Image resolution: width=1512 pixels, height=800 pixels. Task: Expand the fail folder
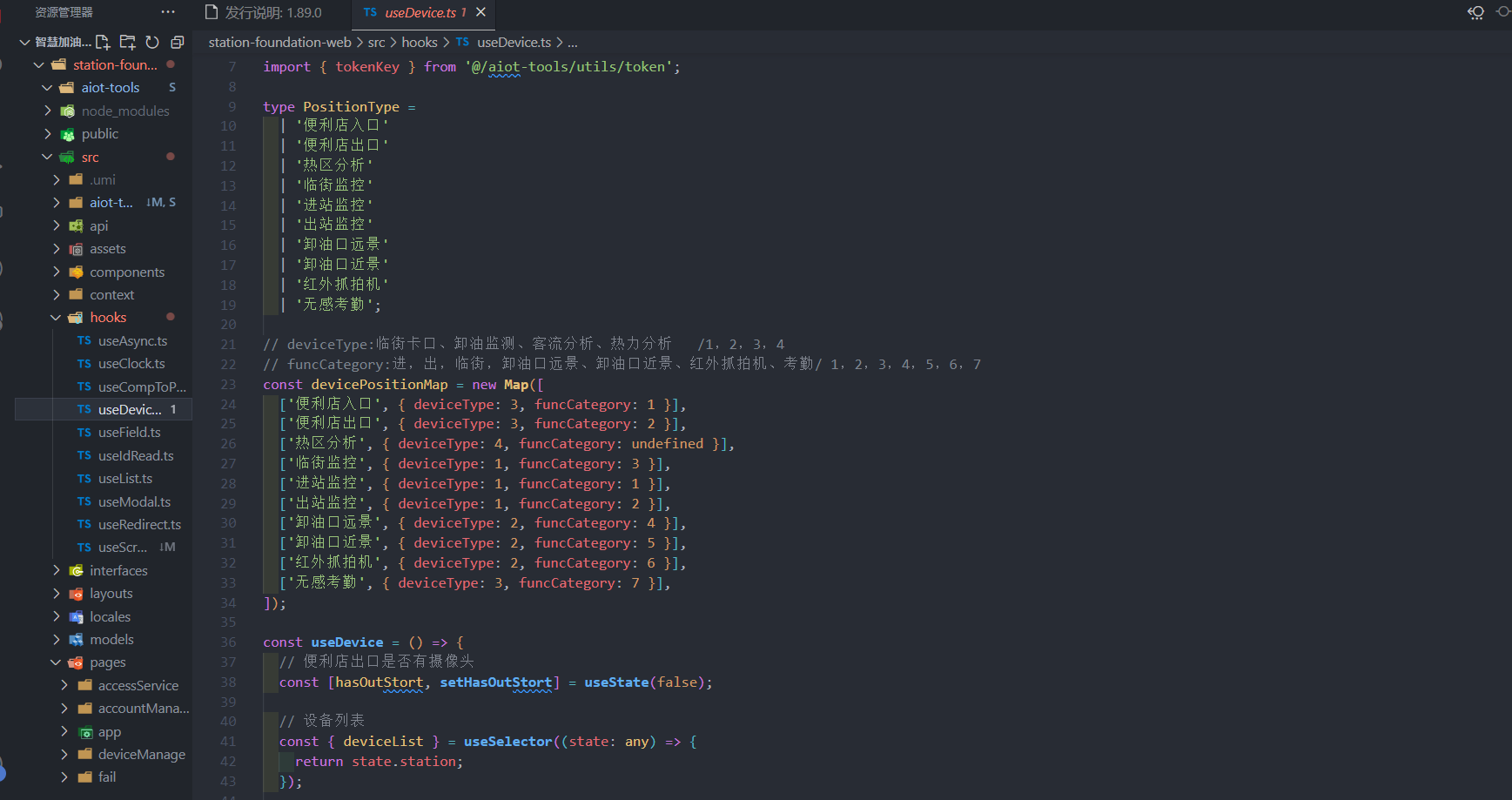(x=64, y=776)
